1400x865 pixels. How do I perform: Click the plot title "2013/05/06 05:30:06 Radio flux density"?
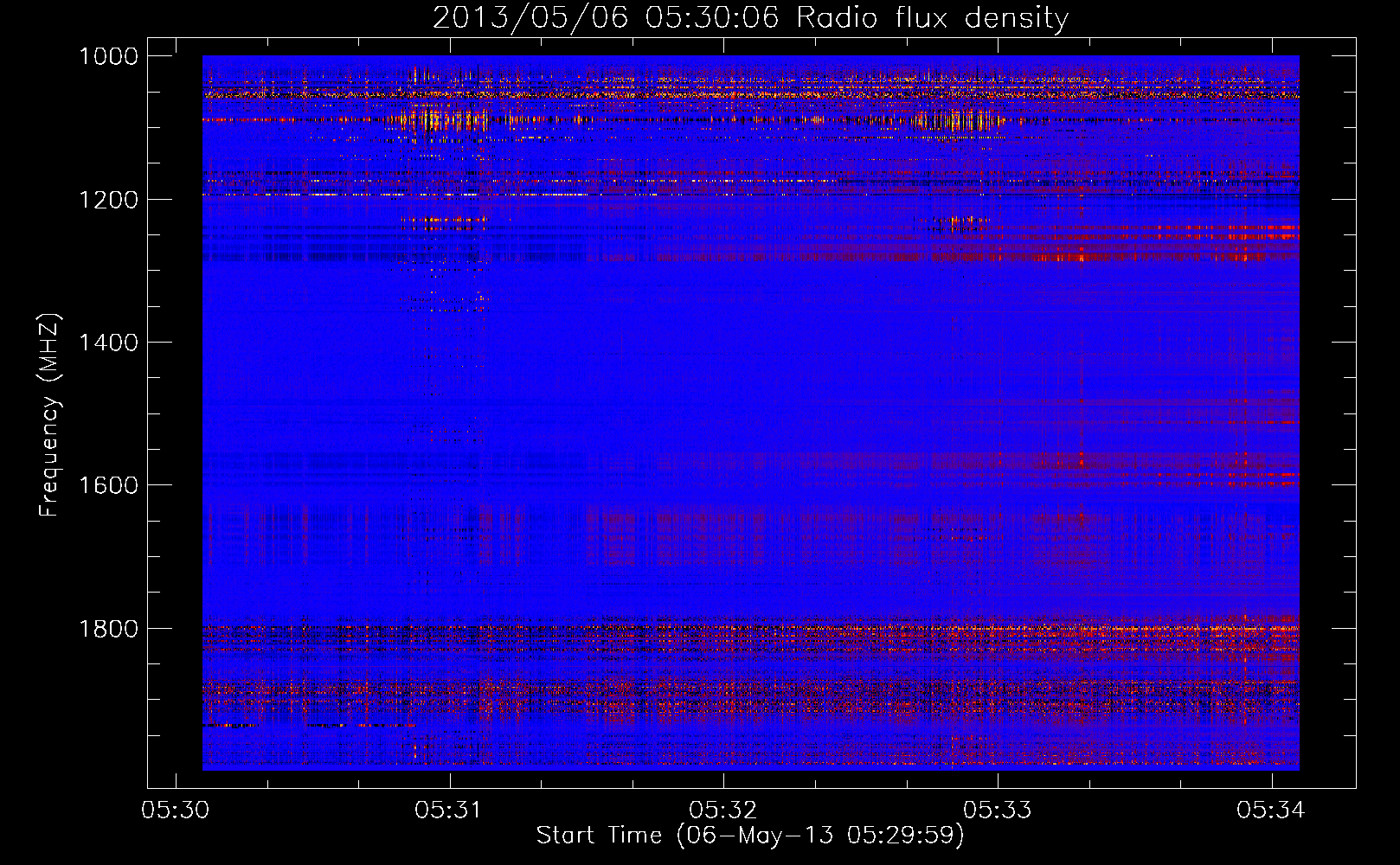[750, 18]
